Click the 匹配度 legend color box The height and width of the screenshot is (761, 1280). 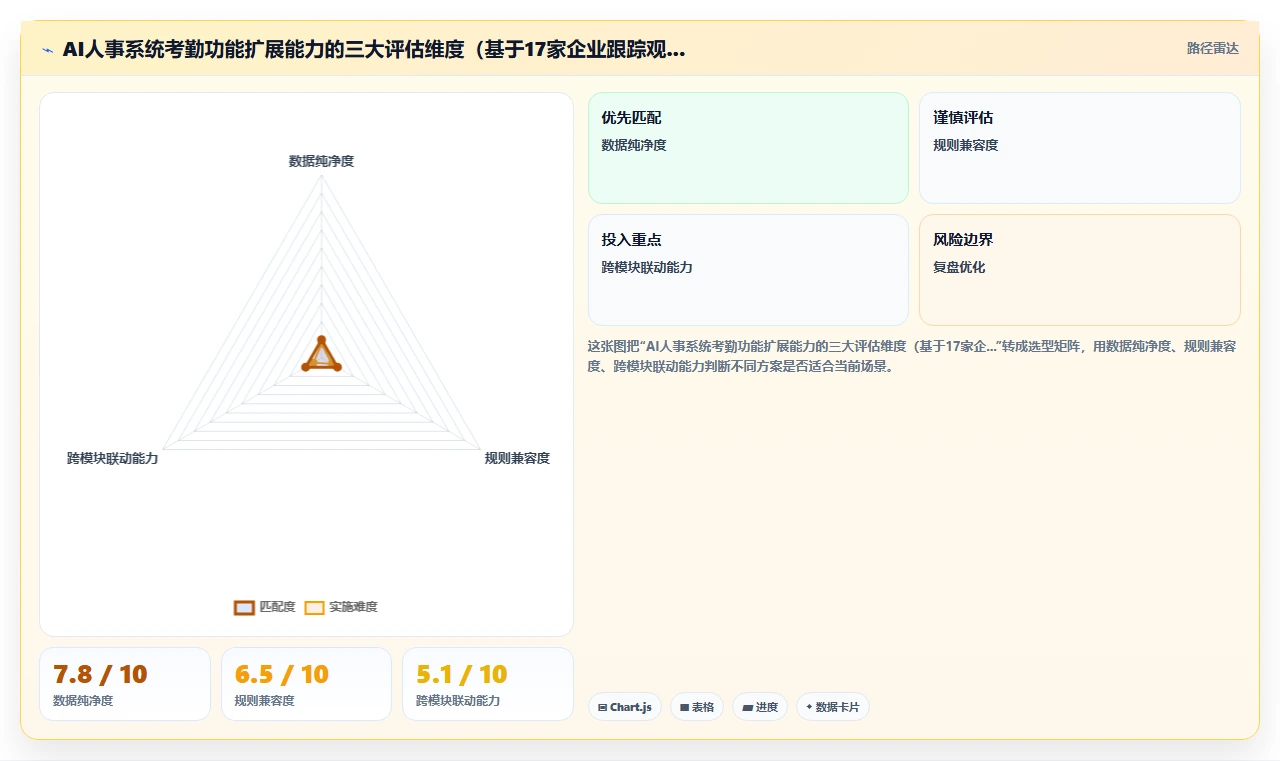[x=244, y=607]
